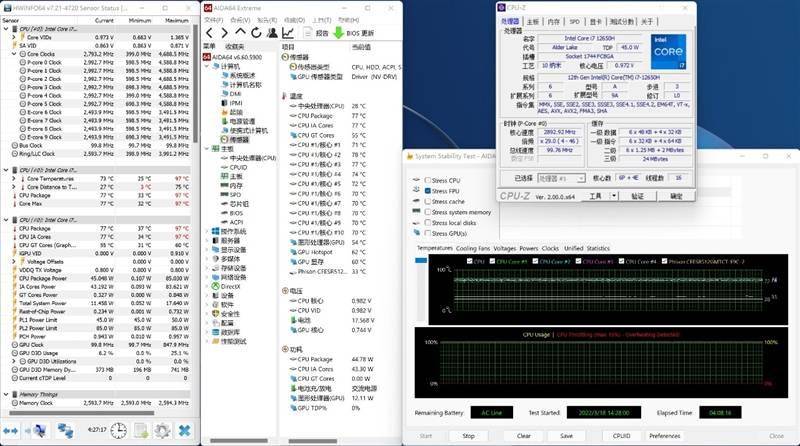Click the 报告 report icon in AIDA64
This screenshot has width=800, height=446.
[307, 33]
